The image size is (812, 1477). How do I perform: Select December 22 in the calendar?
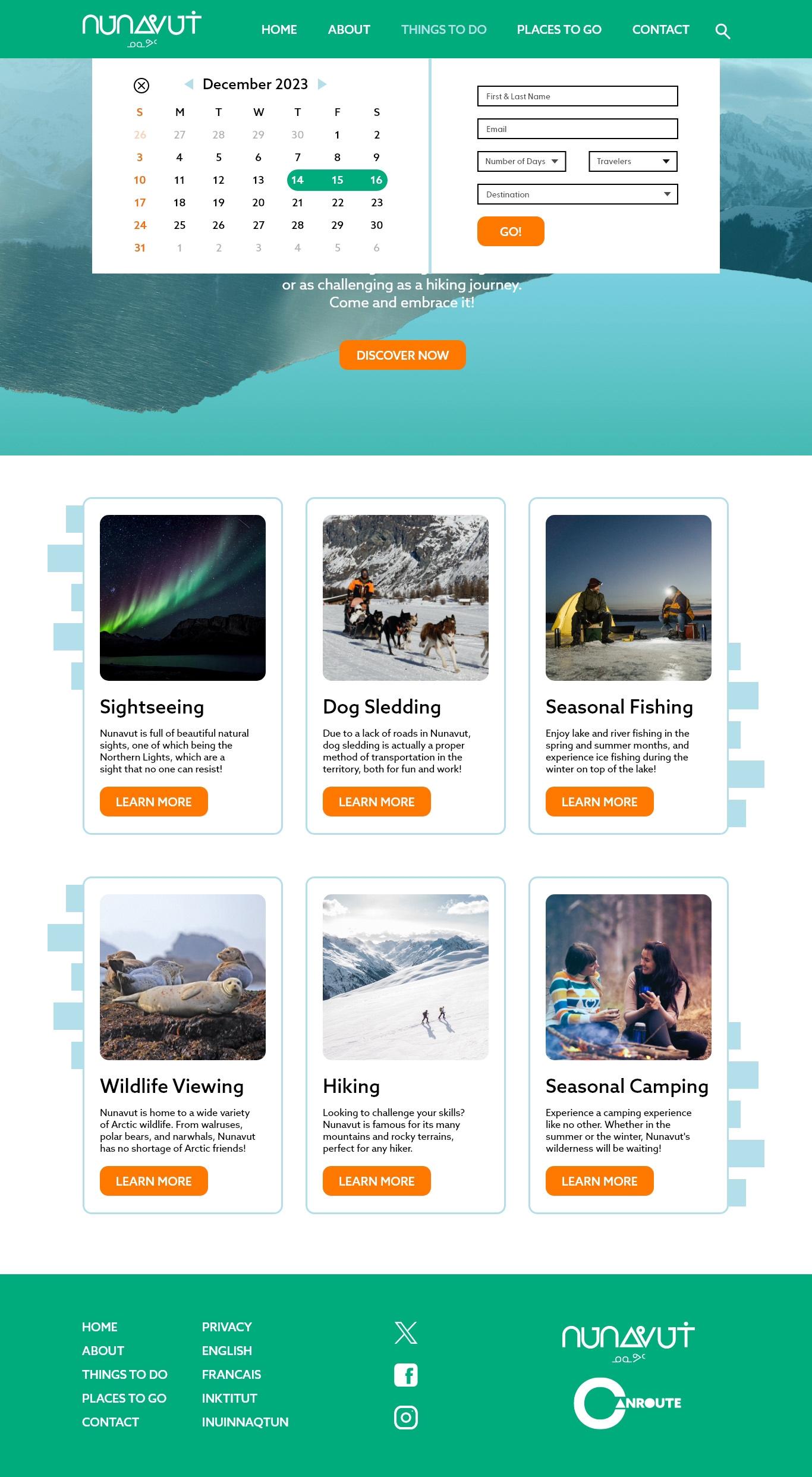338,203
